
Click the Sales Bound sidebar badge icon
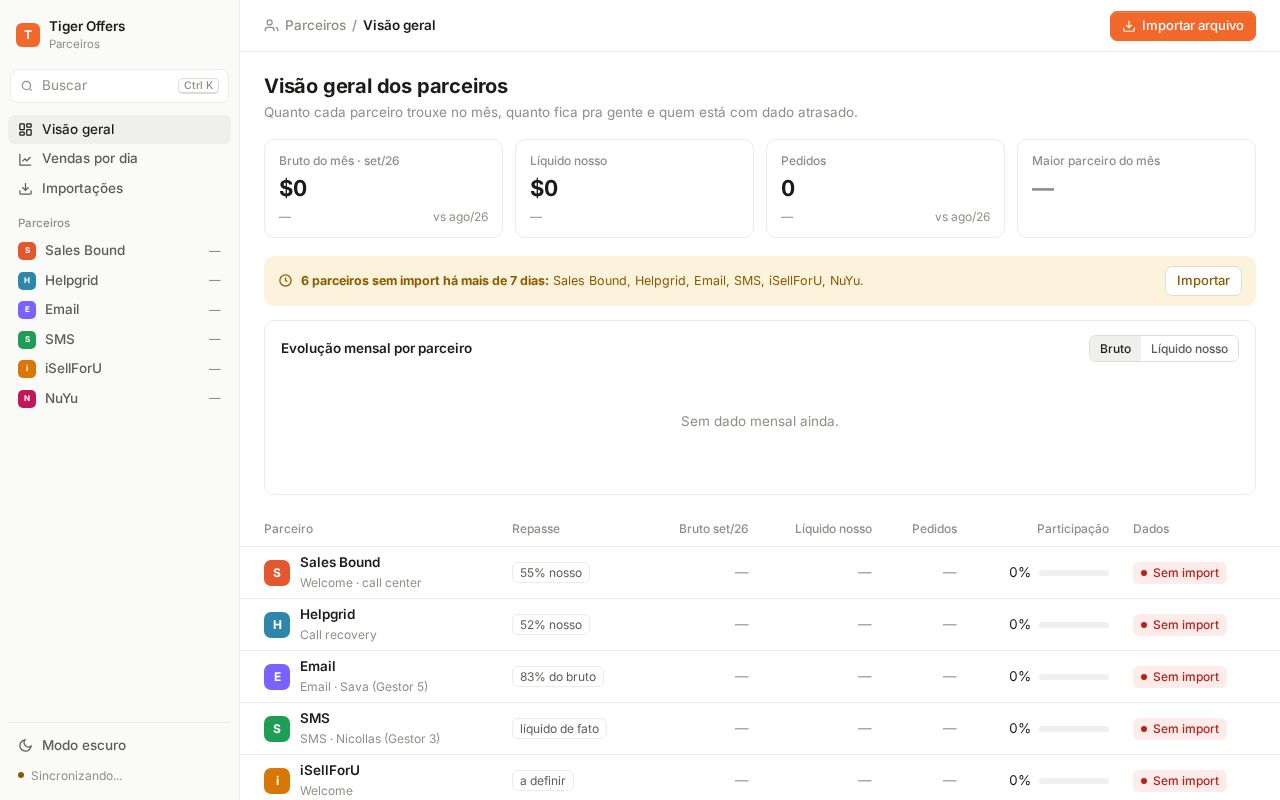click(27, 251)
